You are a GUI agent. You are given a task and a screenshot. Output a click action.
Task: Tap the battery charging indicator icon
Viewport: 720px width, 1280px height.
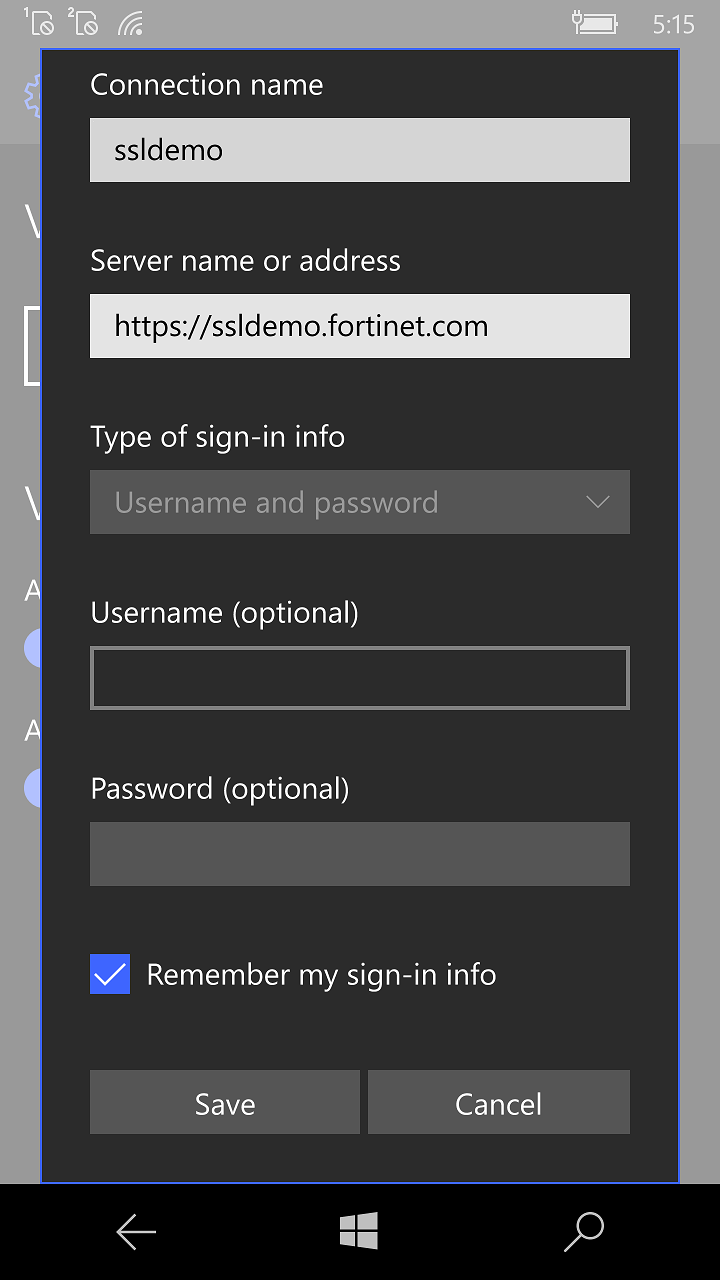pyautogui.click(x=594, y=22)
